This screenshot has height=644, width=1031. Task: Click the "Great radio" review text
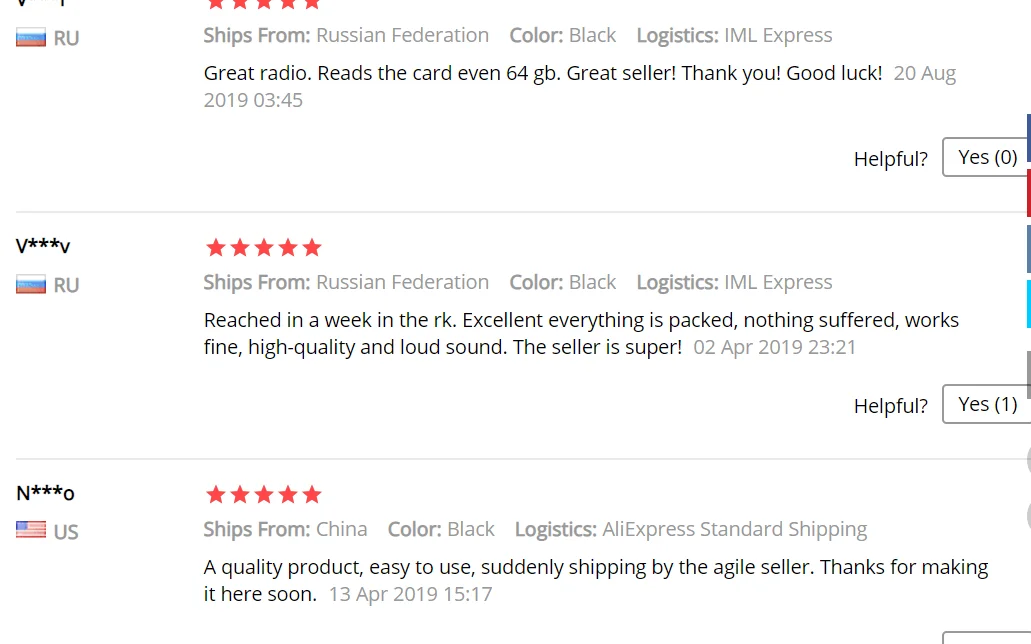[542, 73]
